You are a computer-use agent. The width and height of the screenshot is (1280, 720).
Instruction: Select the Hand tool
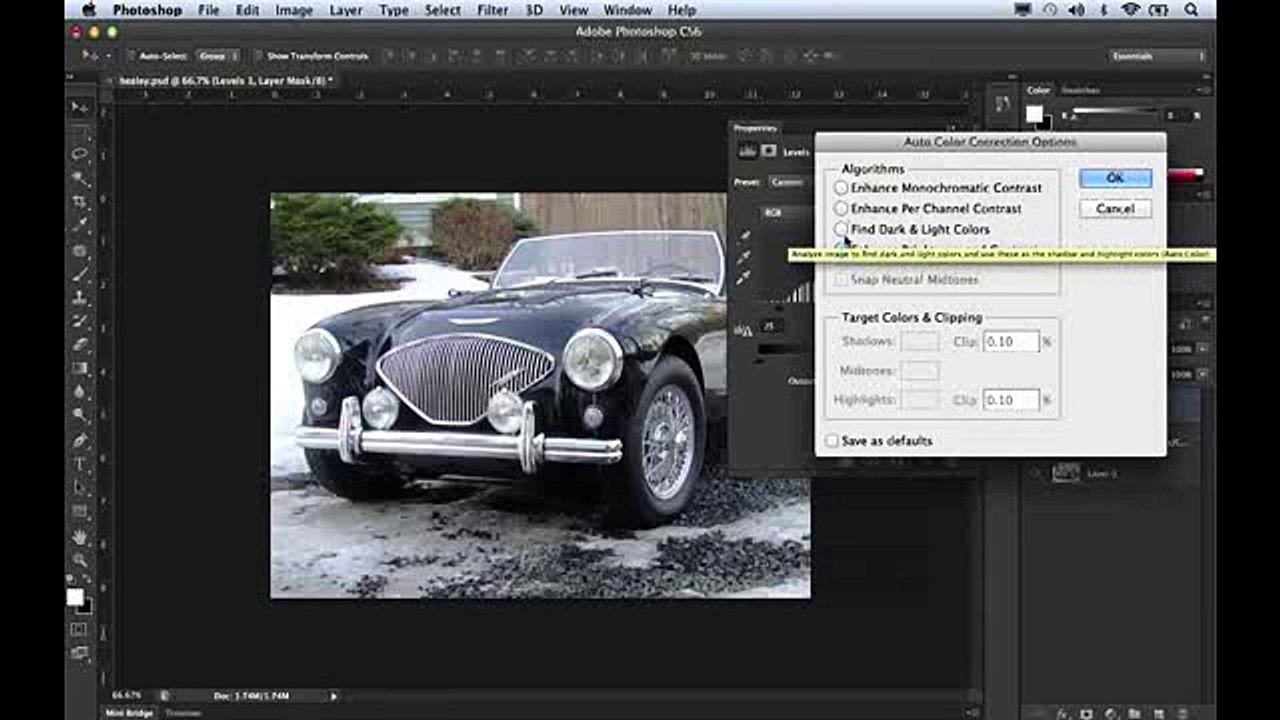79,537
